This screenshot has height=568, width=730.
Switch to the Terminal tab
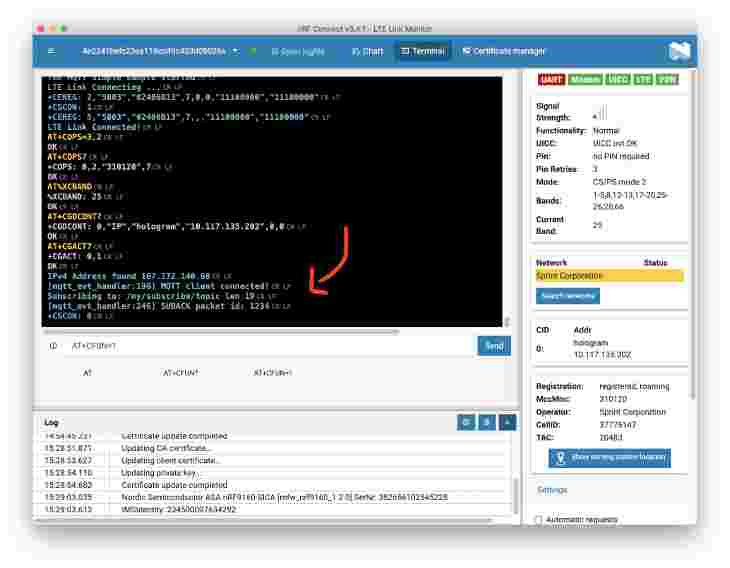(x=423, y=51)
